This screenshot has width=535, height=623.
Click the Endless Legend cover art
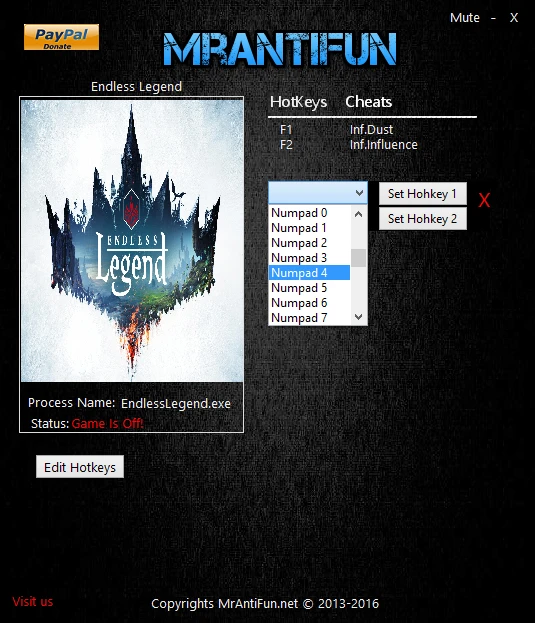coord(132,241)
